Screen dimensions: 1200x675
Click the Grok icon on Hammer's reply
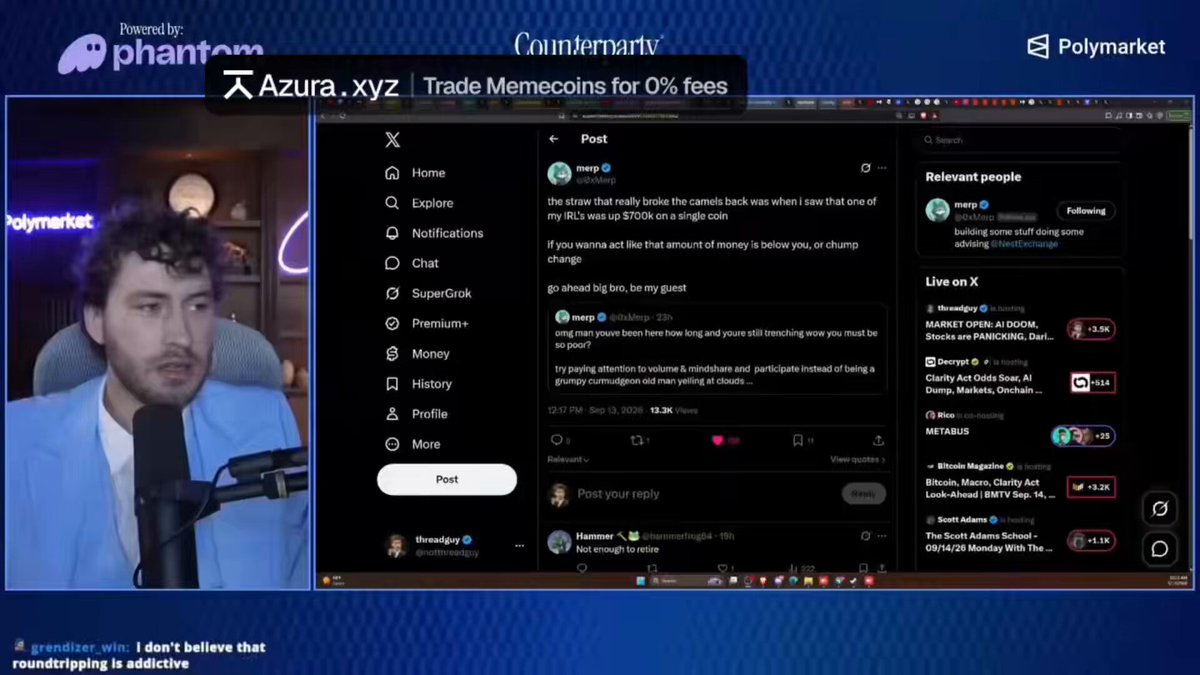click(x=866, y=536)
